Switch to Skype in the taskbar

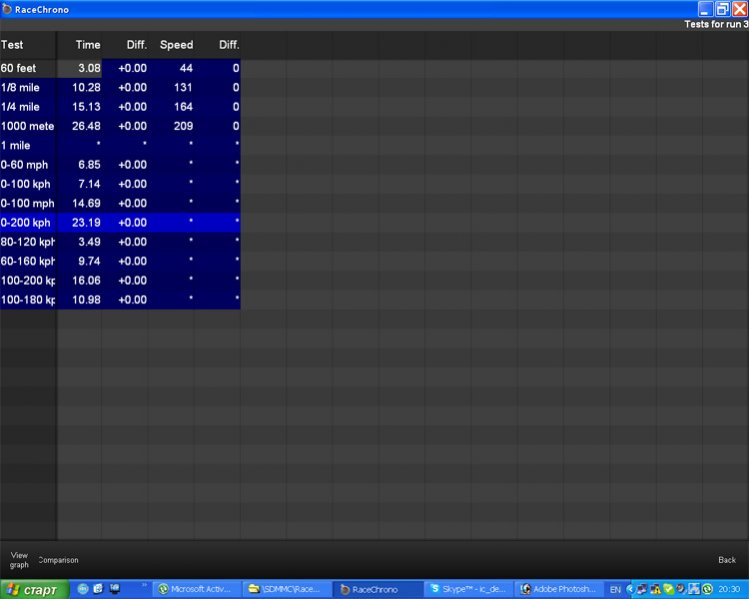click(x=468, y=589)
